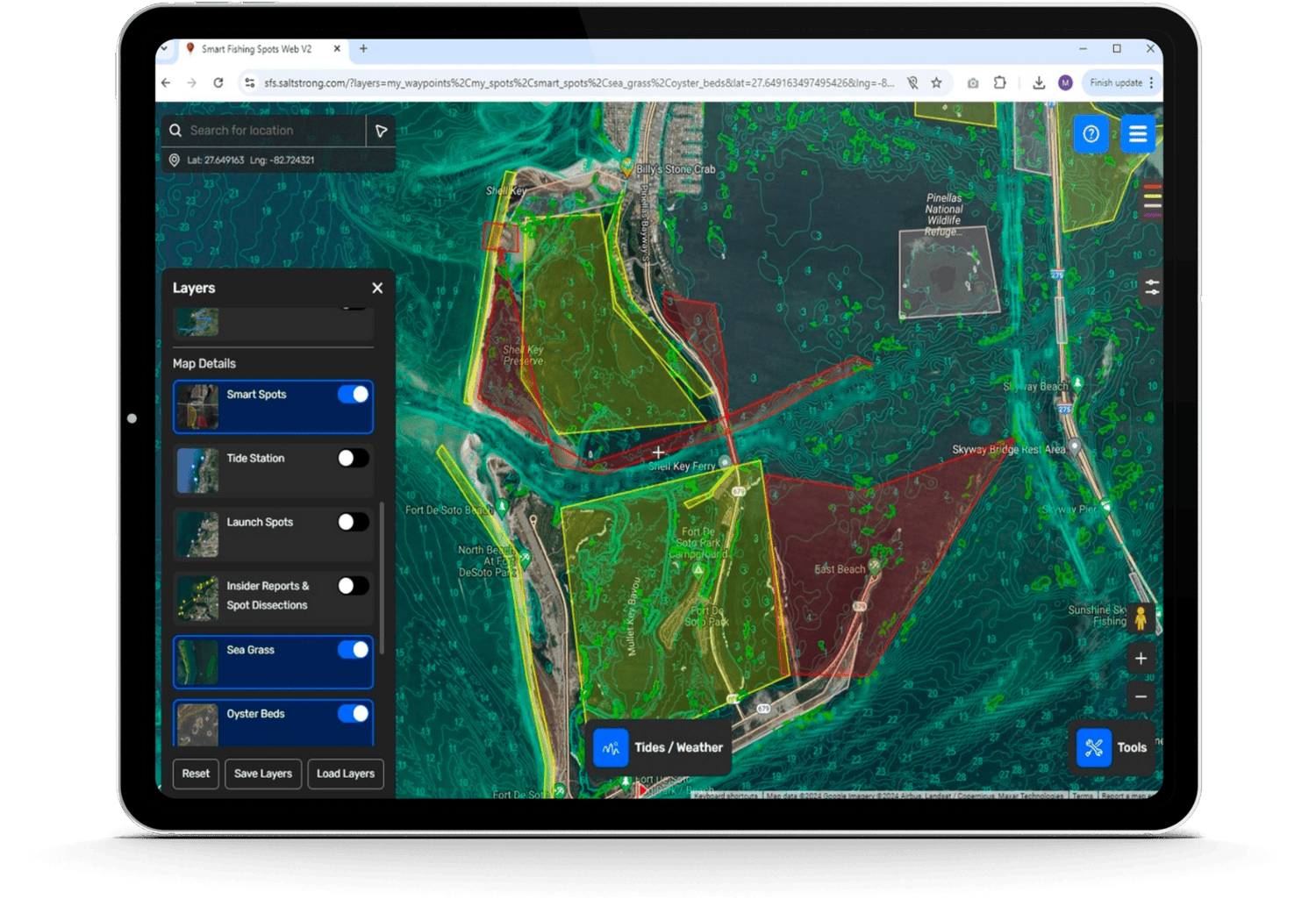The width and height of the screenshot is (1316, 906).
Task: Zoom out with the minus button
Action: pyautogui.click(x=1141, y=697)
